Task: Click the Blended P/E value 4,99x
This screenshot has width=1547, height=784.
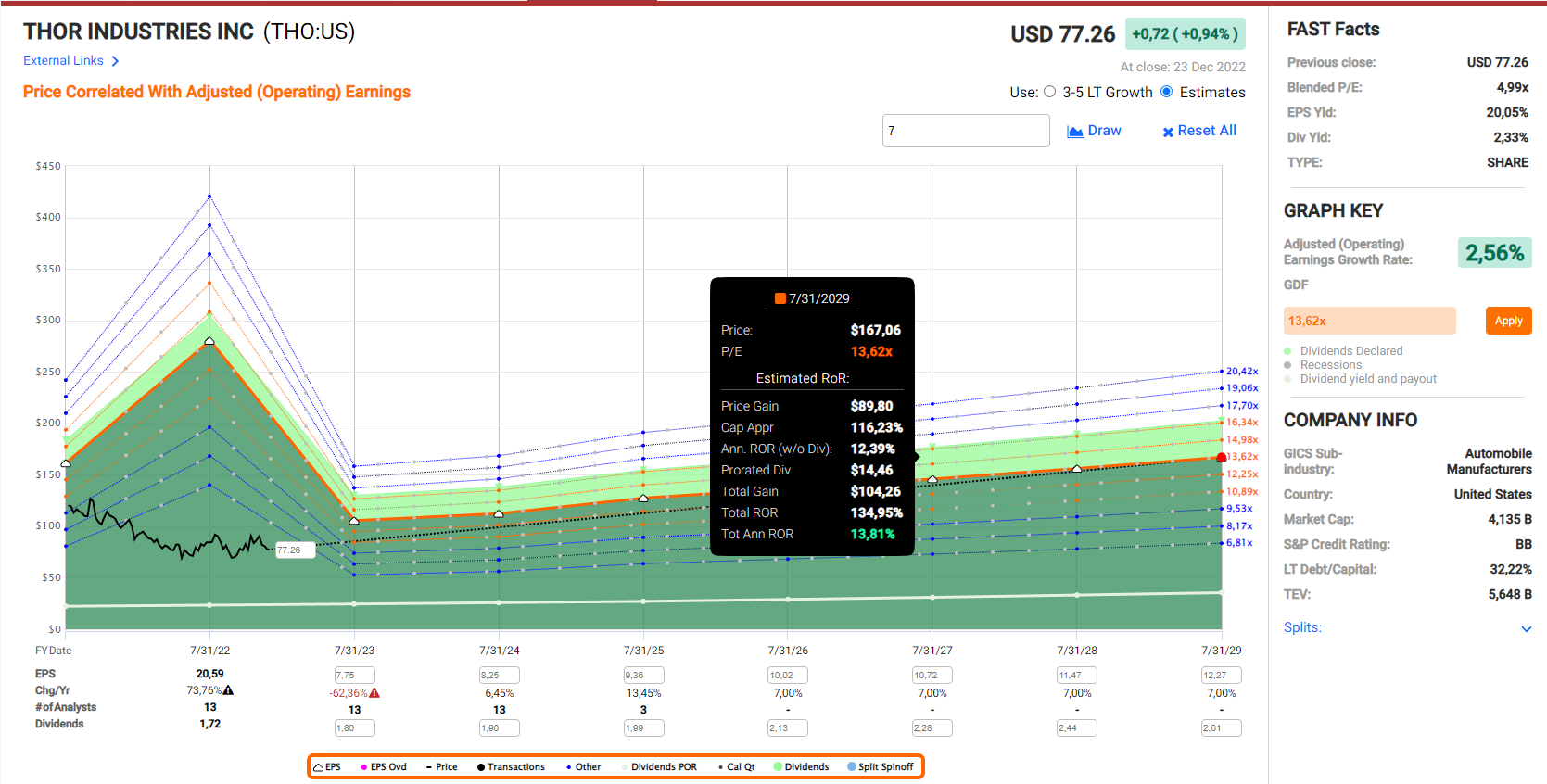Action: 1513,88
